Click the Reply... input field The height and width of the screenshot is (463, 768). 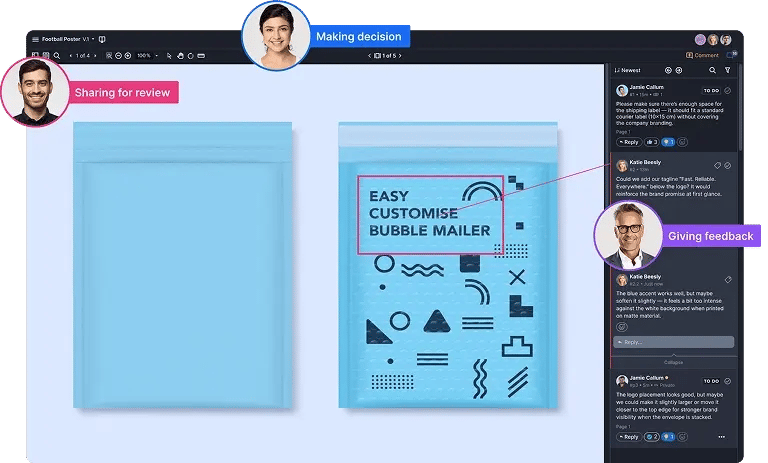(673, 342)
